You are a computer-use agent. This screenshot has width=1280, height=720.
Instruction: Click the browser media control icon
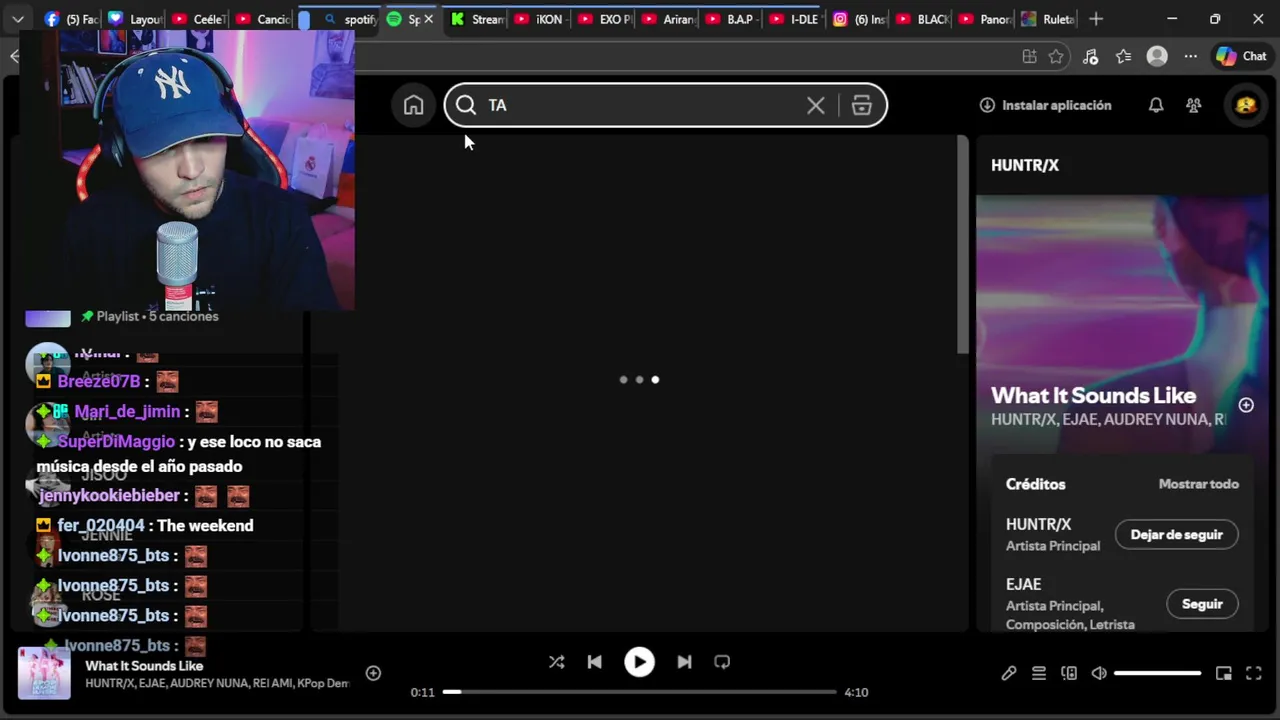[1090, 57]
